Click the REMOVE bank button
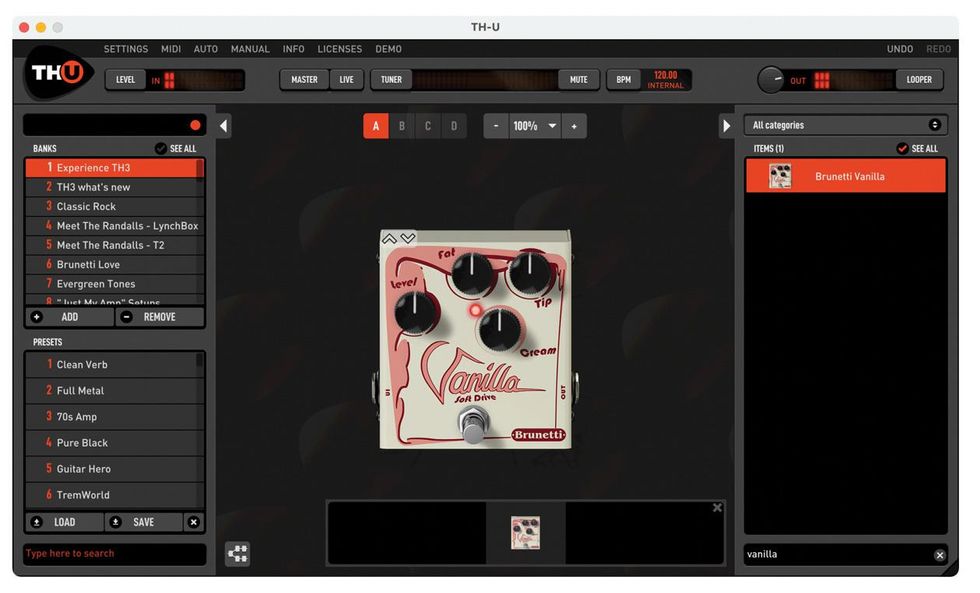The image size is (980, 593). pos(160,317)
